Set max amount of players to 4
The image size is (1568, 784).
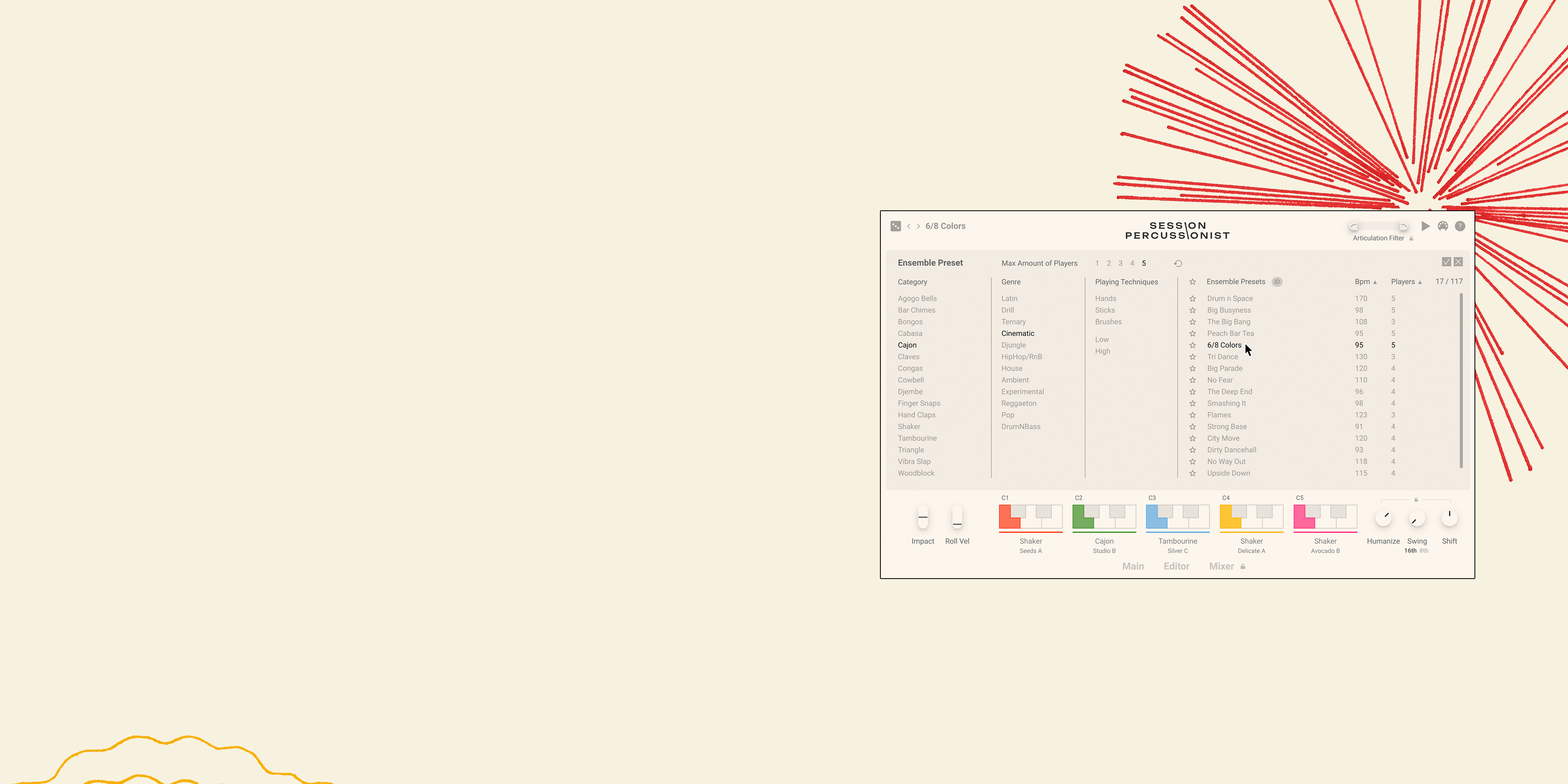(1132, 263)
